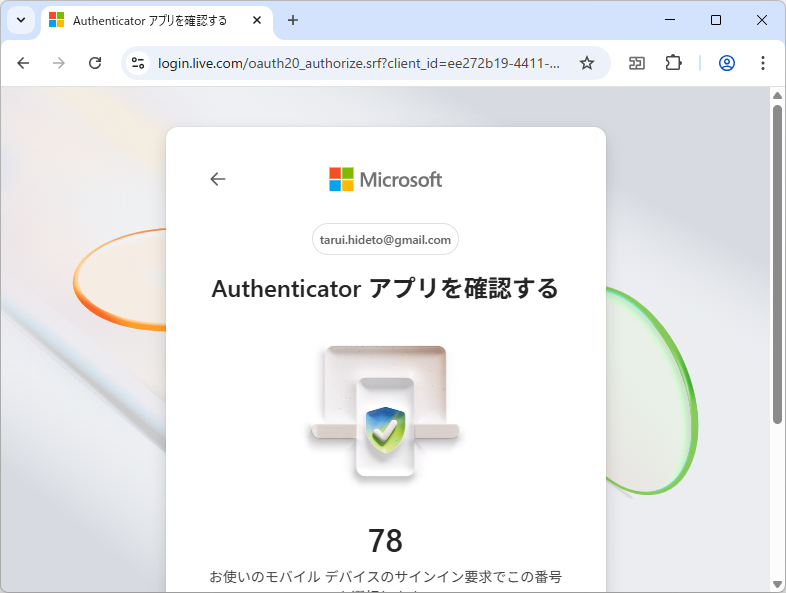
Task: Click the Authenticator アプリを確認する heading
Action: click(385, 289)
